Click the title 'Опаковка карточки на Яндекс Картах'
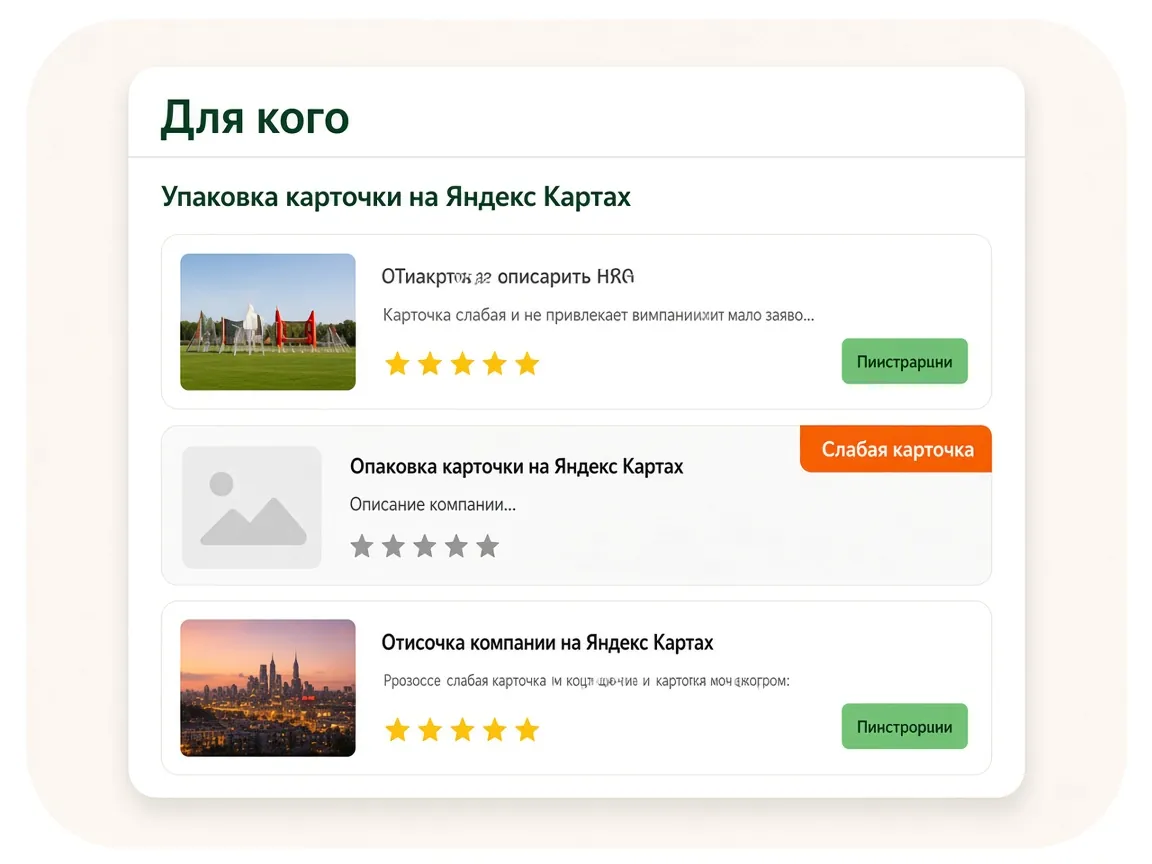1152x864 pixels. click(516, 467)
